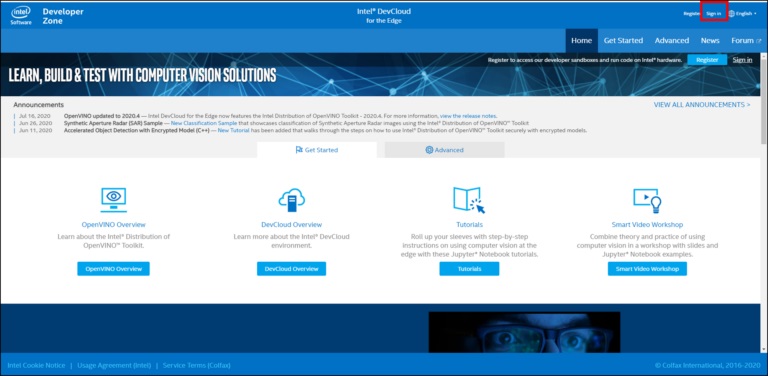Click the video thumbnail of face with glasses
768x376 pixels.
tap(524, 332)
